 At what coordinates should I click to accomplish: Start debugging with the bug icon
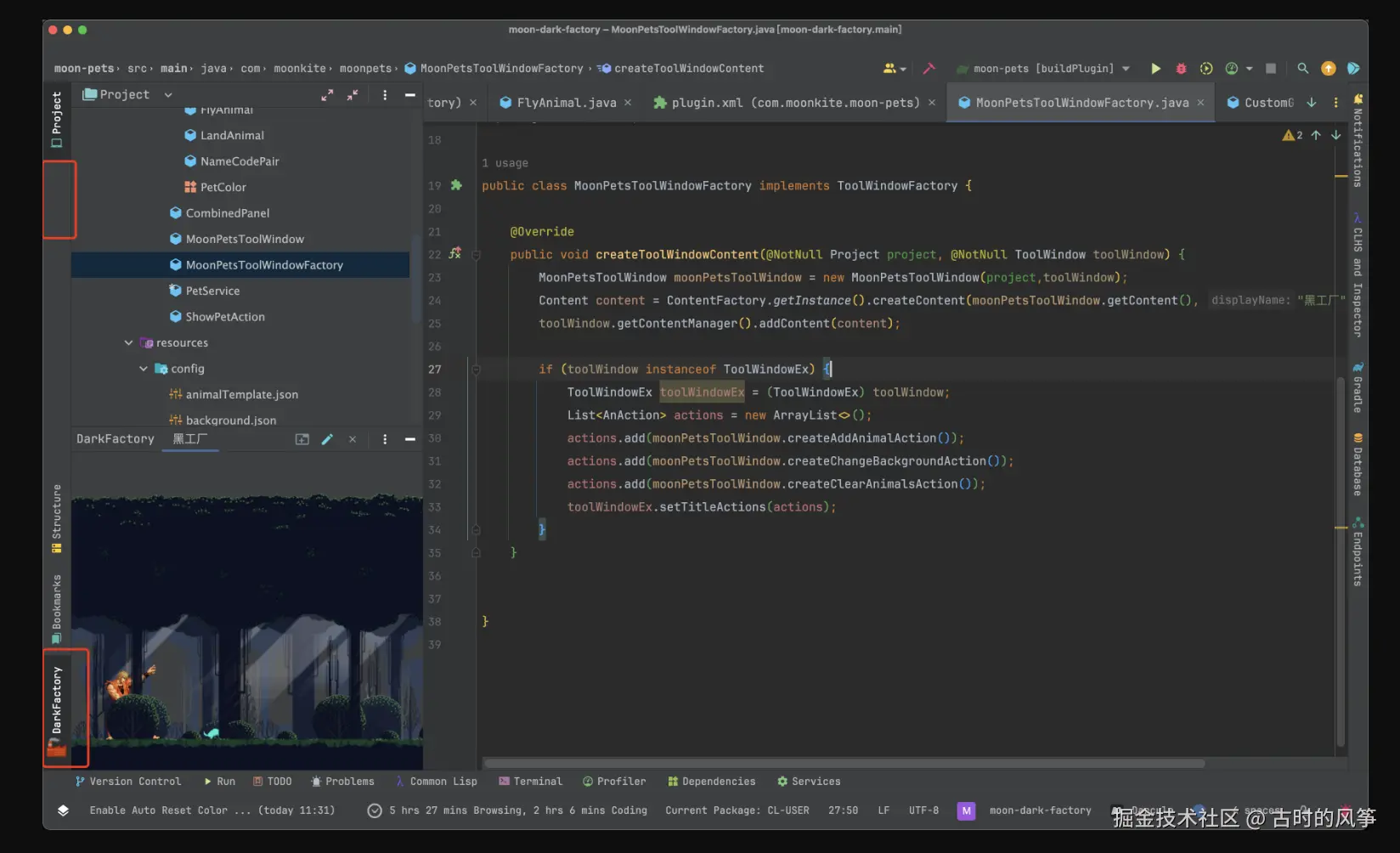(x=1181, y=69)
